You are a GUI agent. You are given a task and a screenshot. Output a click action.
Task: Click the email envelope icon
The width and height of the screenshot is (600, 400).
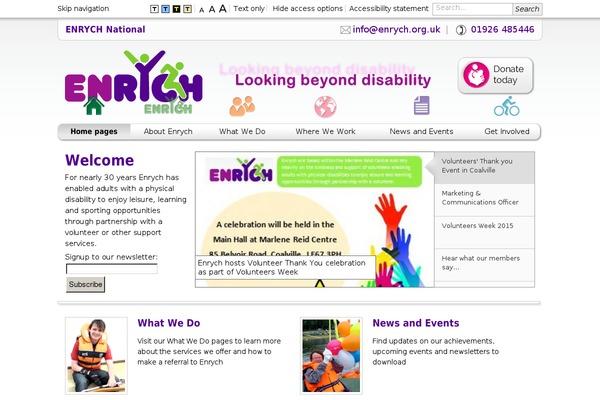click(x=345, y=30)
